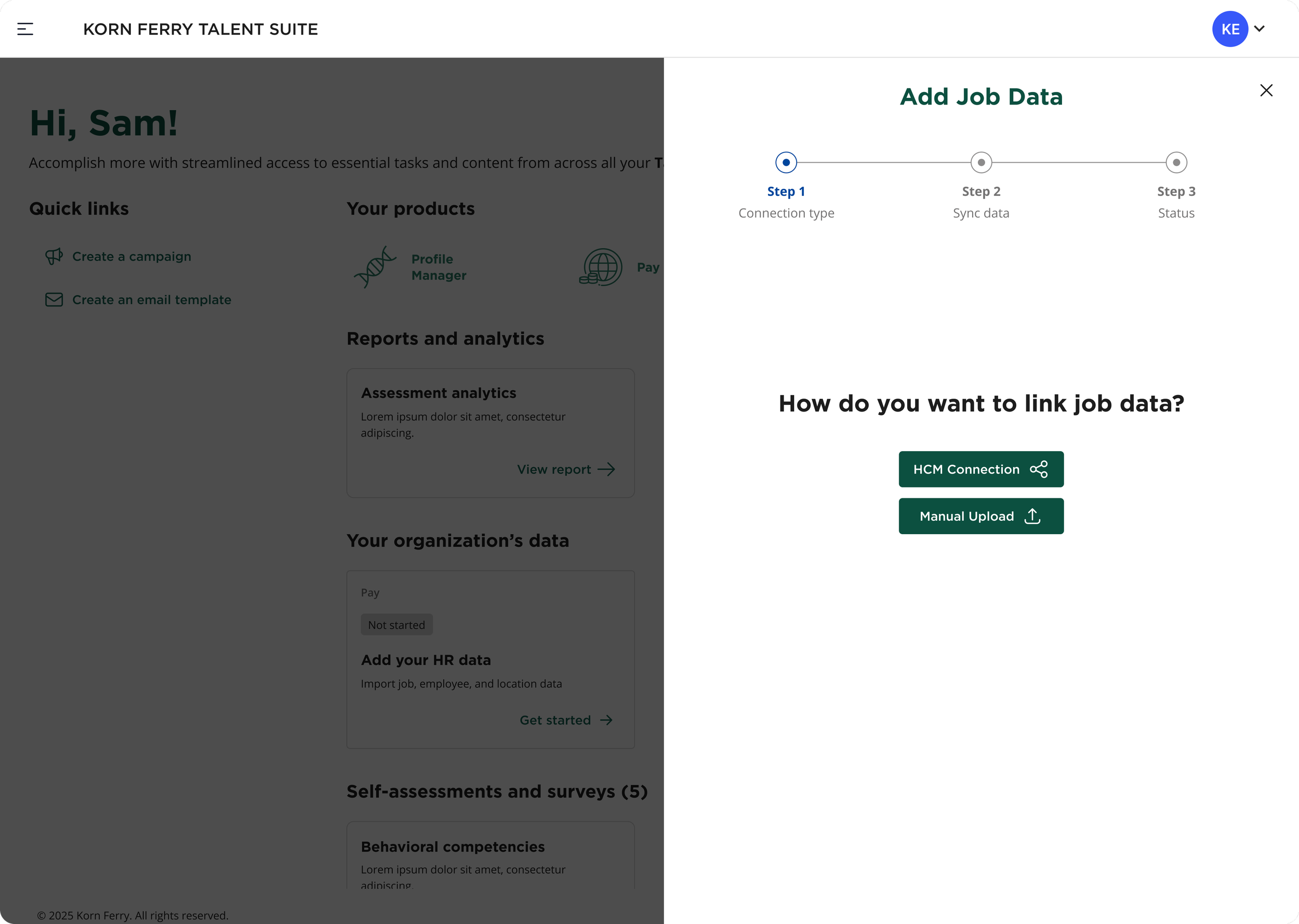The width and height of the screenshot is (1299, 924).
Task: Select the Step 1 Connection type radio marker
Action: pos(786,162)
